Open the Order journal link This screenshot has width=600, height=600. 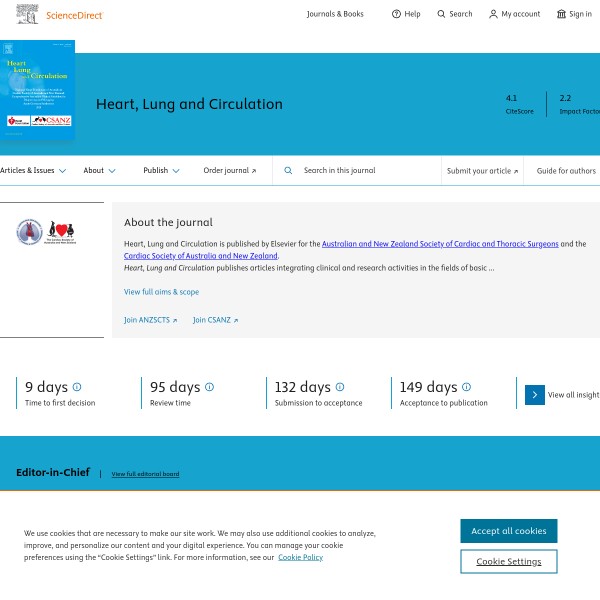pyautogui.click(x=229, y=171)
